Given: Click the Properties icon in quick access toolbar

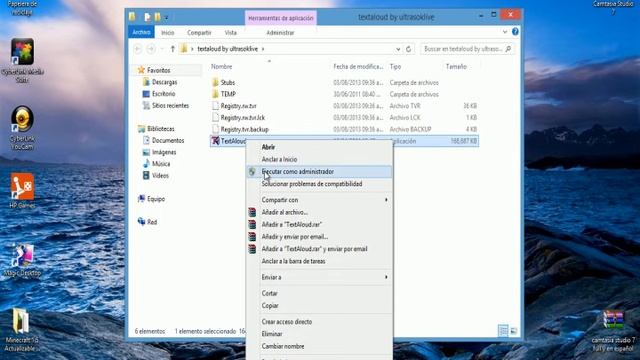Looking at the screenshot, I should [148, 17].
